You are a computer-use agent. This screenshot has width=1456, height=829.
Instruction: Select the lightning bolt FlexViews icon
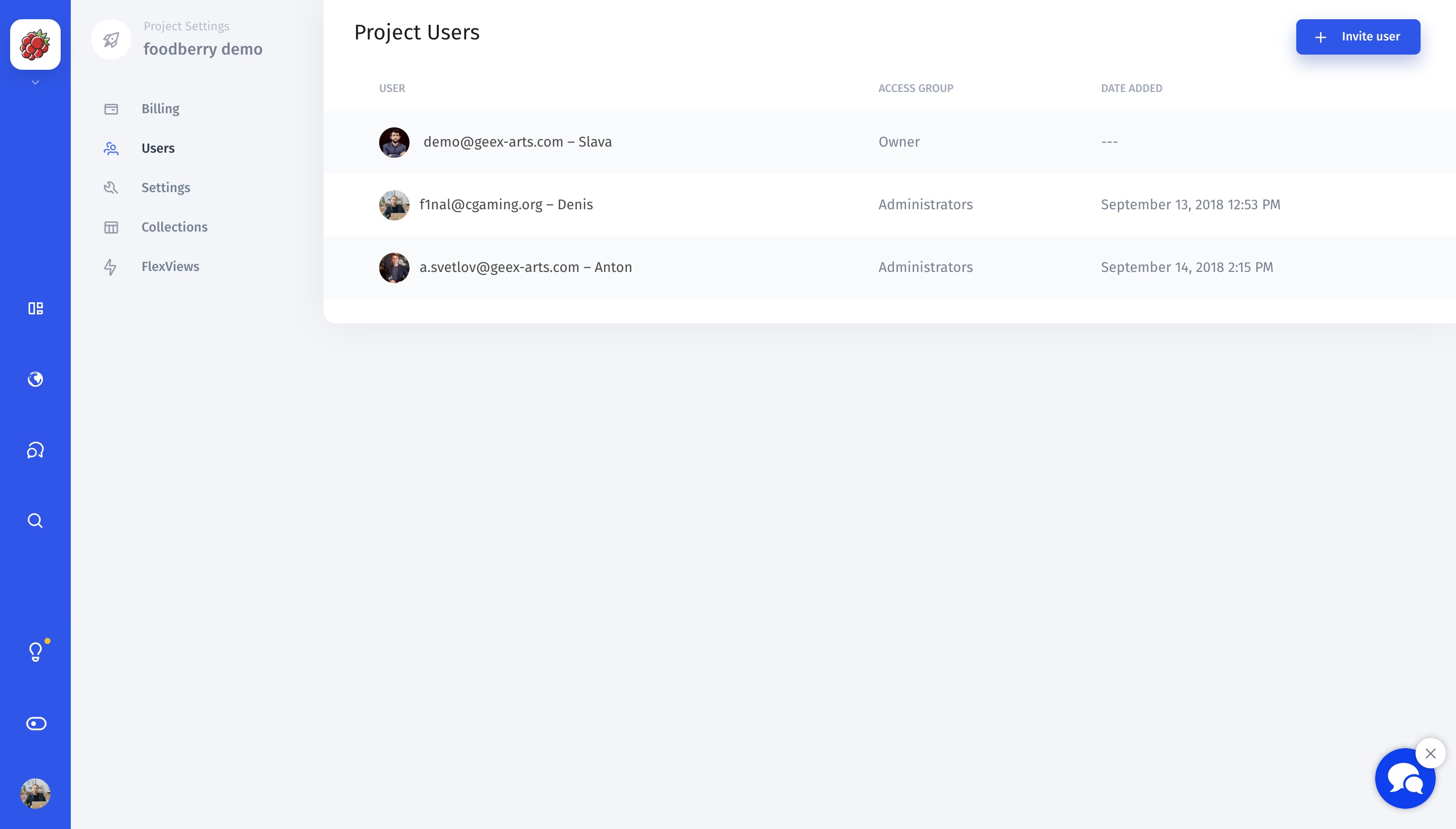111,265
